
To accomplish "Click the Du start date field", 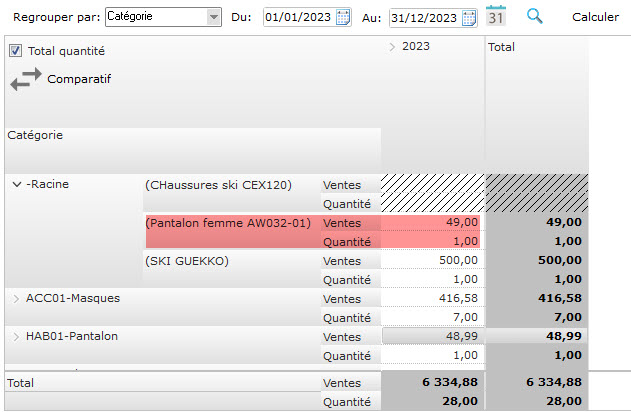I will pos(299,18).
